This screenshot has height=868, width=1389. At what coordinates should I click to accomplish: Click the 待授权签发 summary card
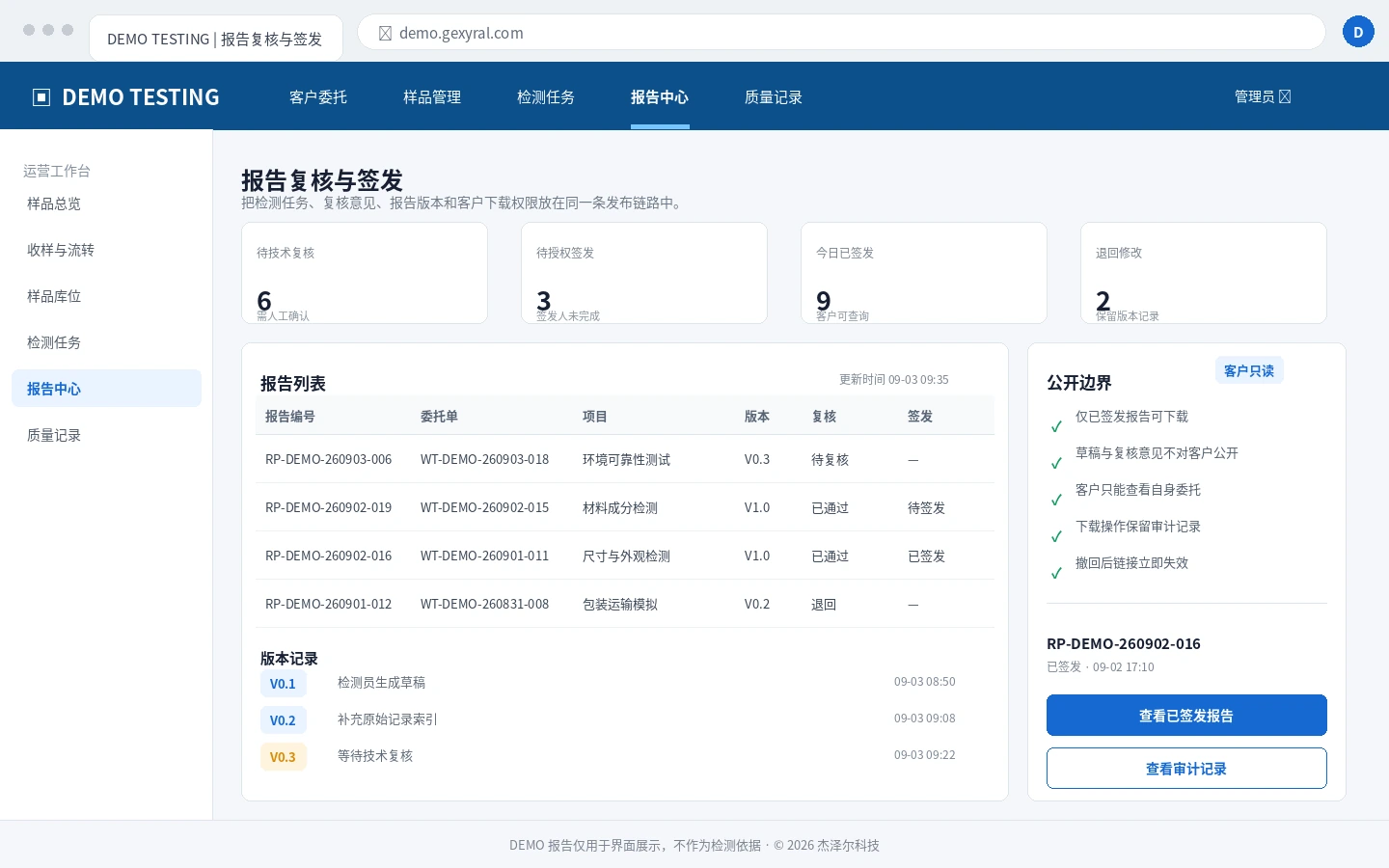pos(644,273)
